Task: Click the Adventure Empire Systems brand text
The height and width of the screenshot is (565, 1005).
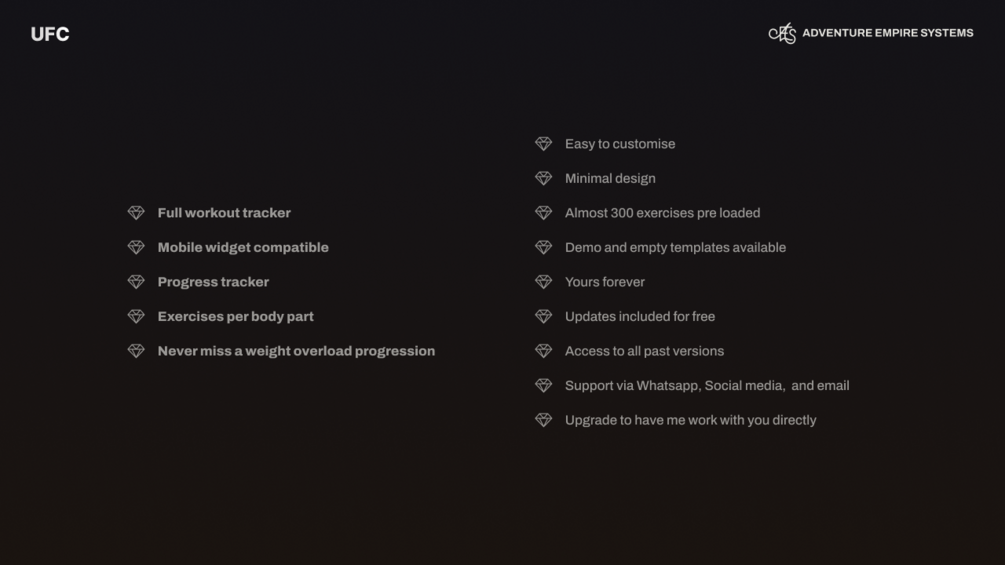Action: tap(887, 33)
